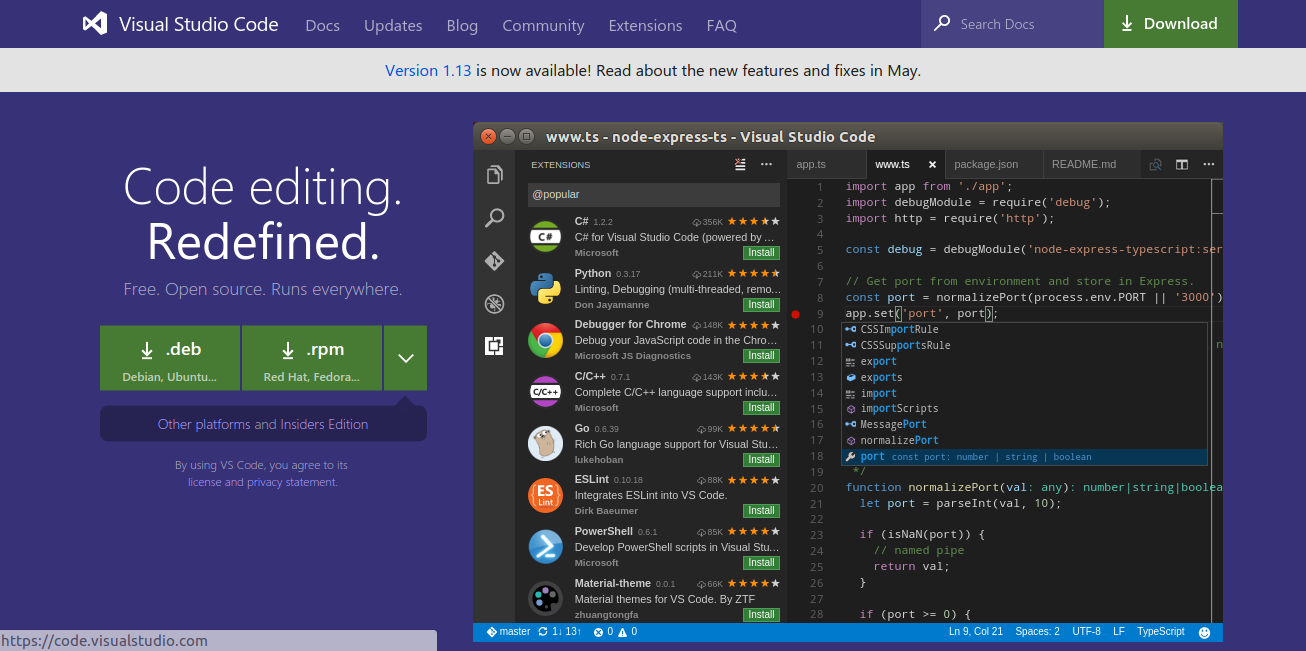The width and height of the screenshot is (1306, 651).
Task: Open the Version 1.13 link
Action: pos(428,70)
